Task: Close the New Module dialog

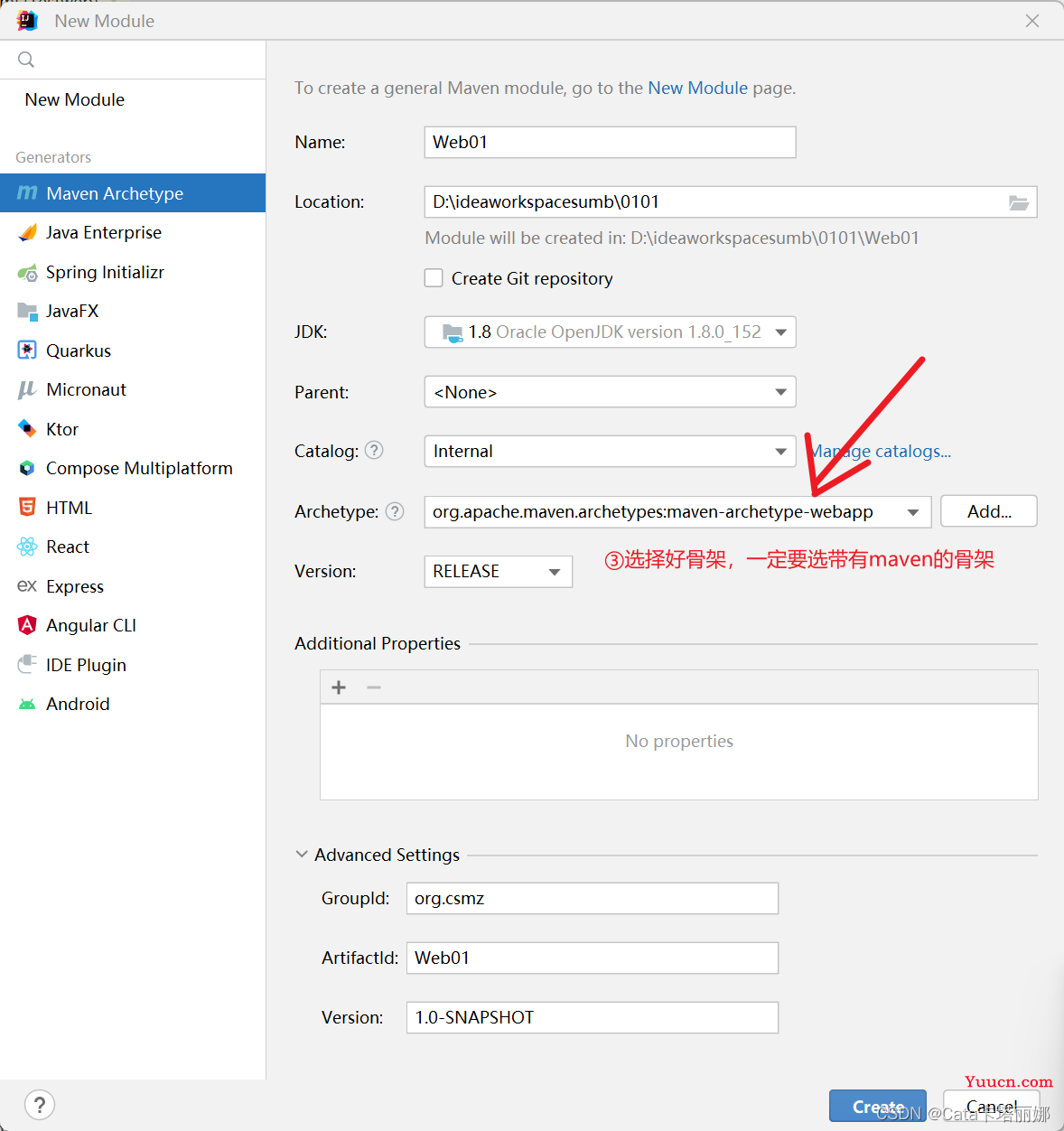Action: [x=1032, y=21]
